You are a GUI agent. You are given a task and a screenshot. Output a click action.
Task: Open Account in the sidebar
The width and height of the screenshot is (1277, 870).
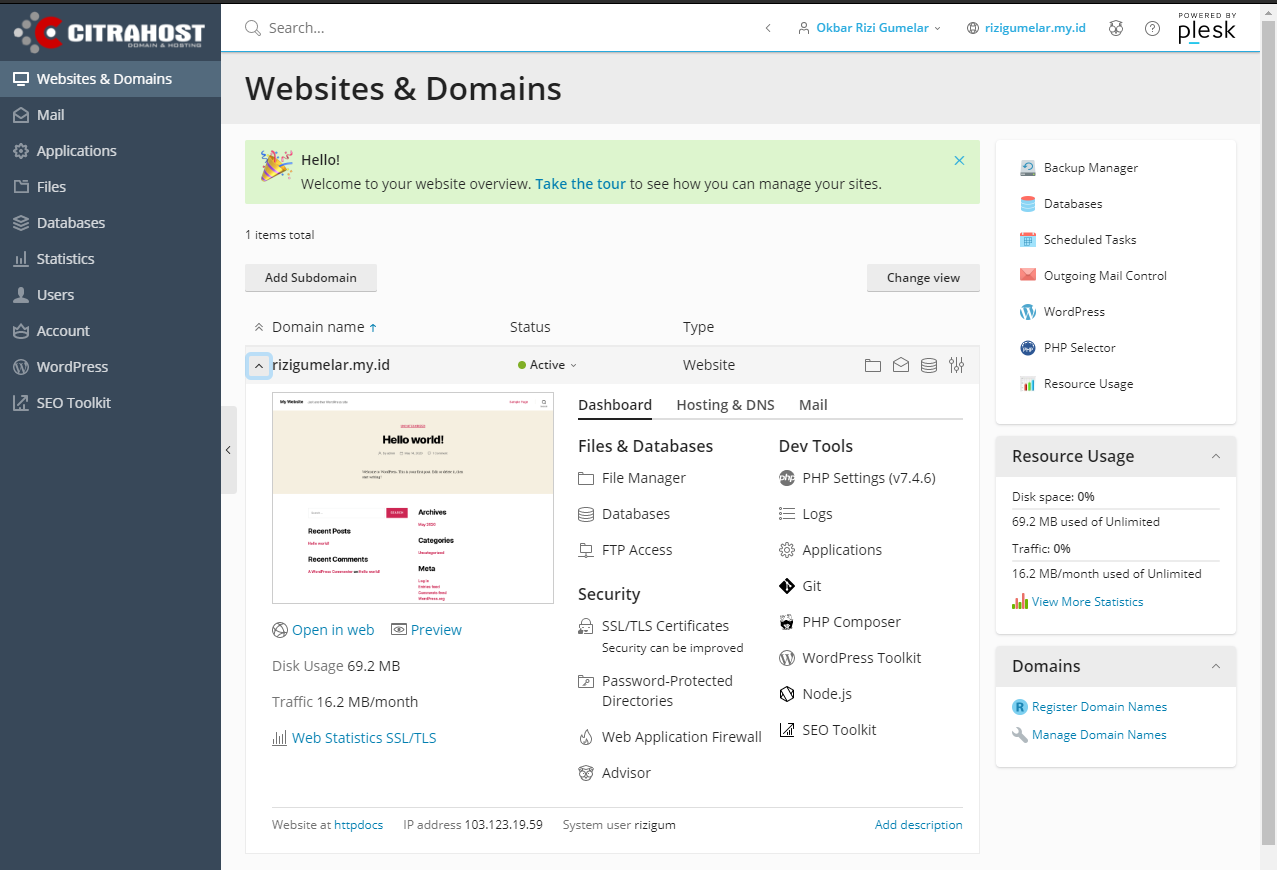(110, 331)
